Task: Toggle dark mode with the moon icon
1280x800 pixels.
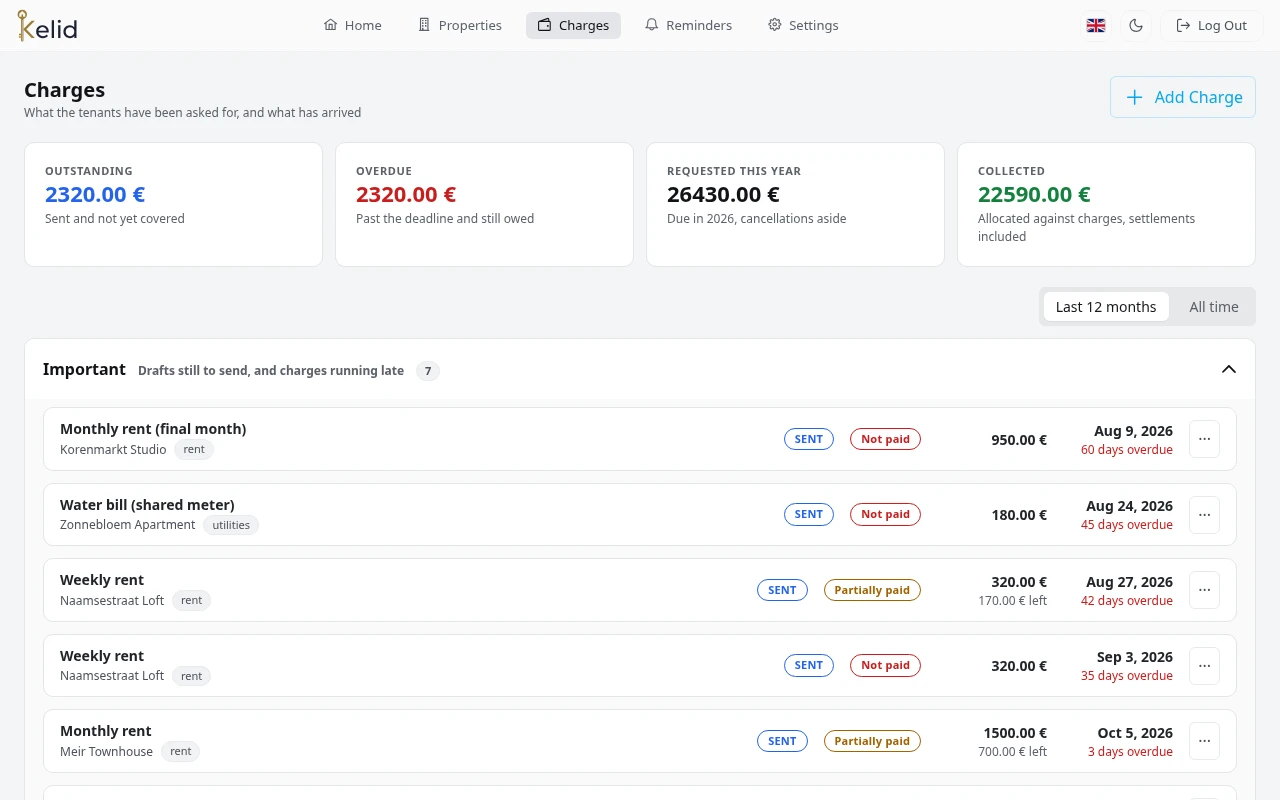Action: 1136,25
